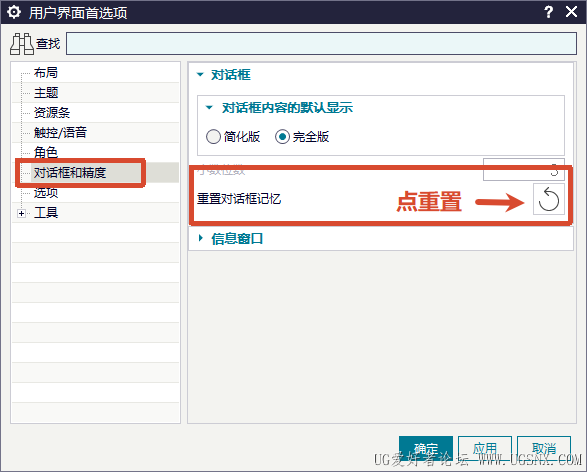Click the 小数位数 value field

(x=523, y=169)
